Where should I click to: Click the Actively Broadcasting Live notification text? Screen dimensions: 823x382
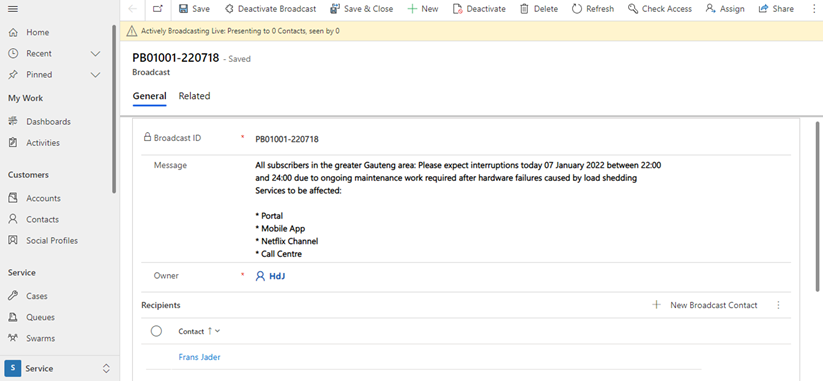[x=240, y=31]
